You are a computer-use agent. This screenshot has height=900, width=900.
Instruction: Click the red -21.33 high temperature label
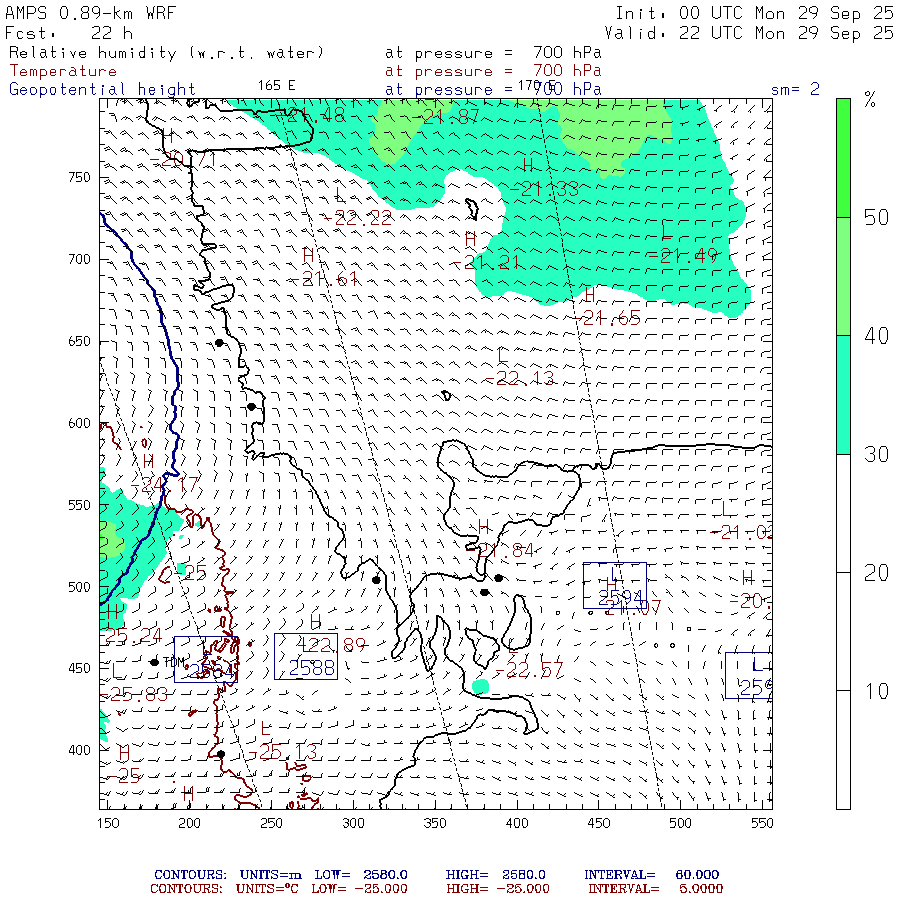click(x=550, y=188)
